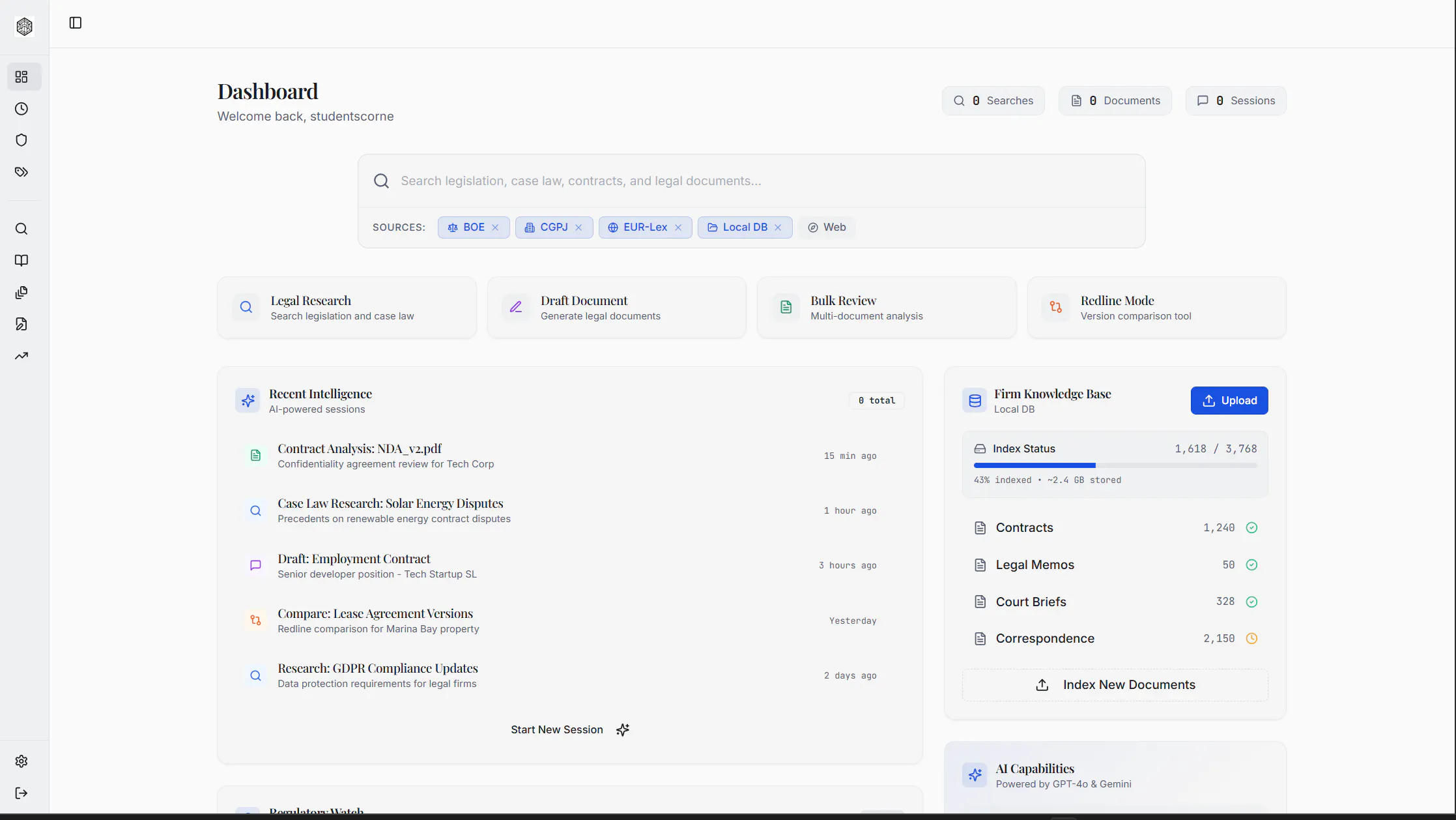Click the AI Capabilities sparkle icon
The height and width of the screenshot is (820, 1456).
coord(975,775)
